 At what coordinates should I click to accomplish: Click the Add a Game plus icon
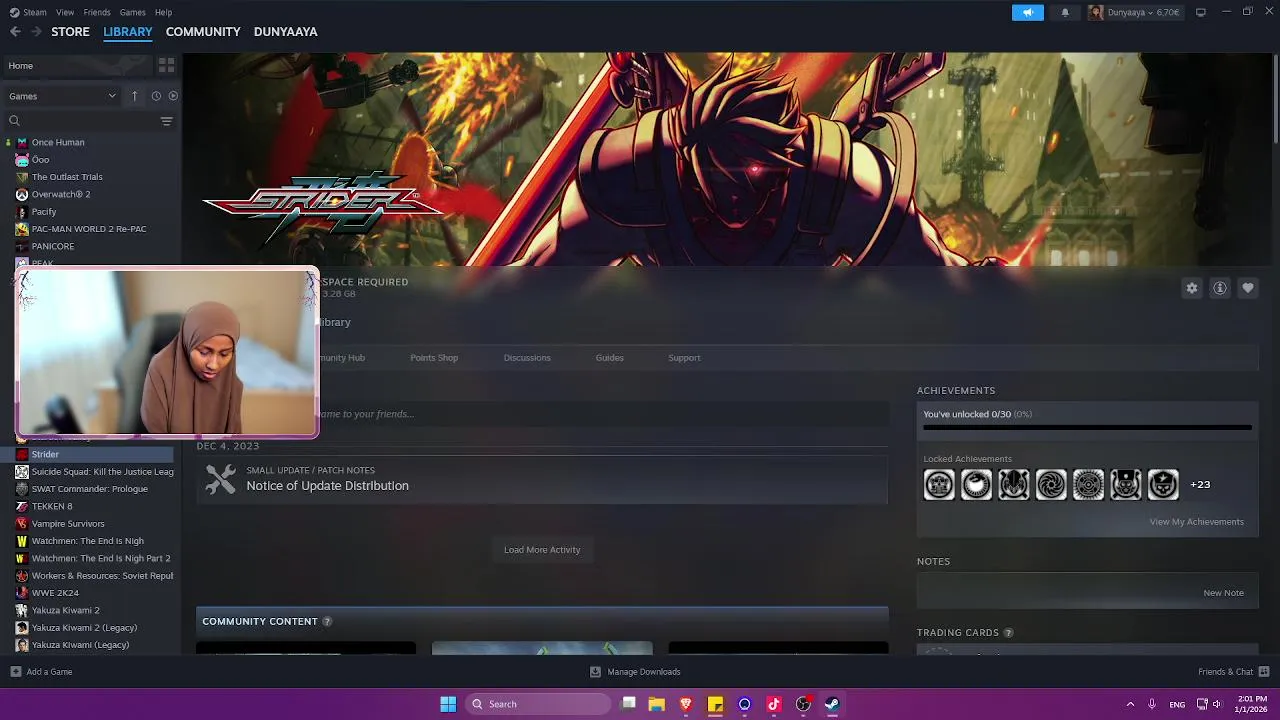point(15,672)
